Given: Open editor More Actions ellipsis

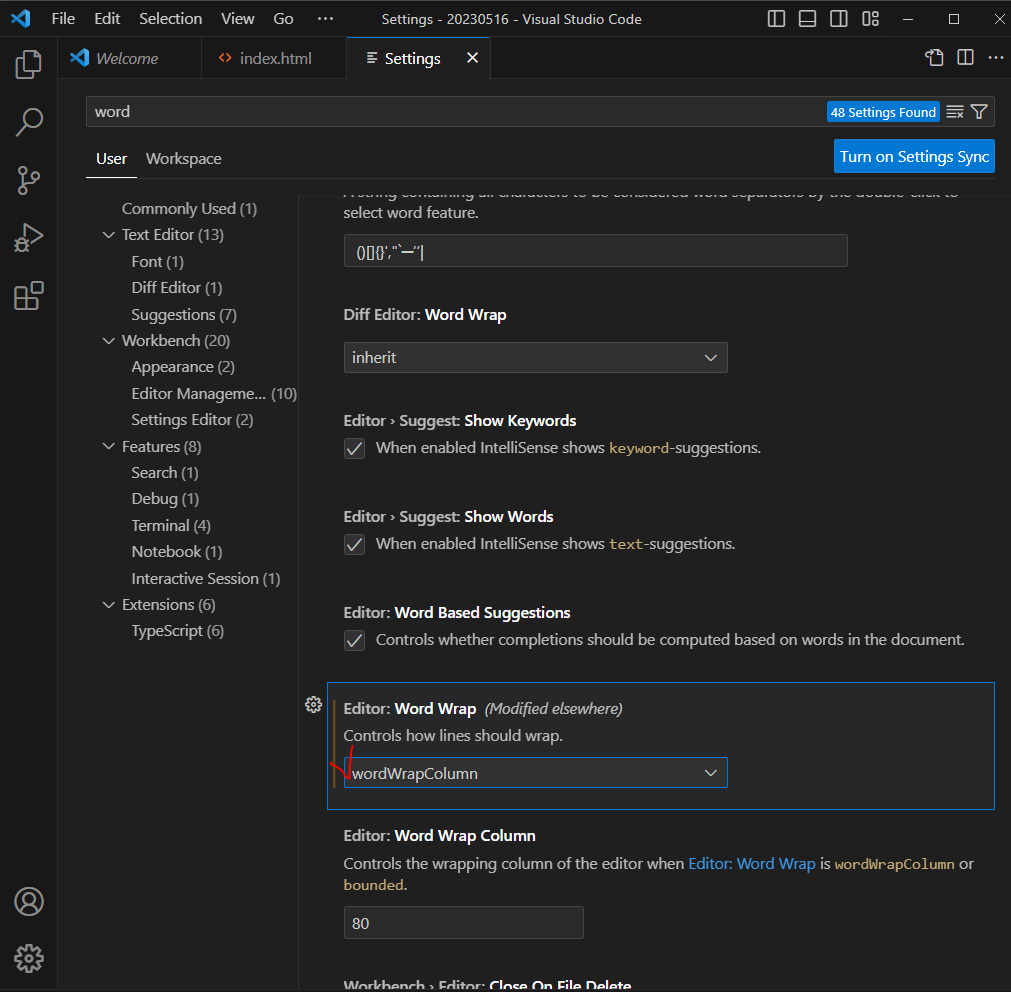Looking at the screenshot, I should tap(996, 57).
